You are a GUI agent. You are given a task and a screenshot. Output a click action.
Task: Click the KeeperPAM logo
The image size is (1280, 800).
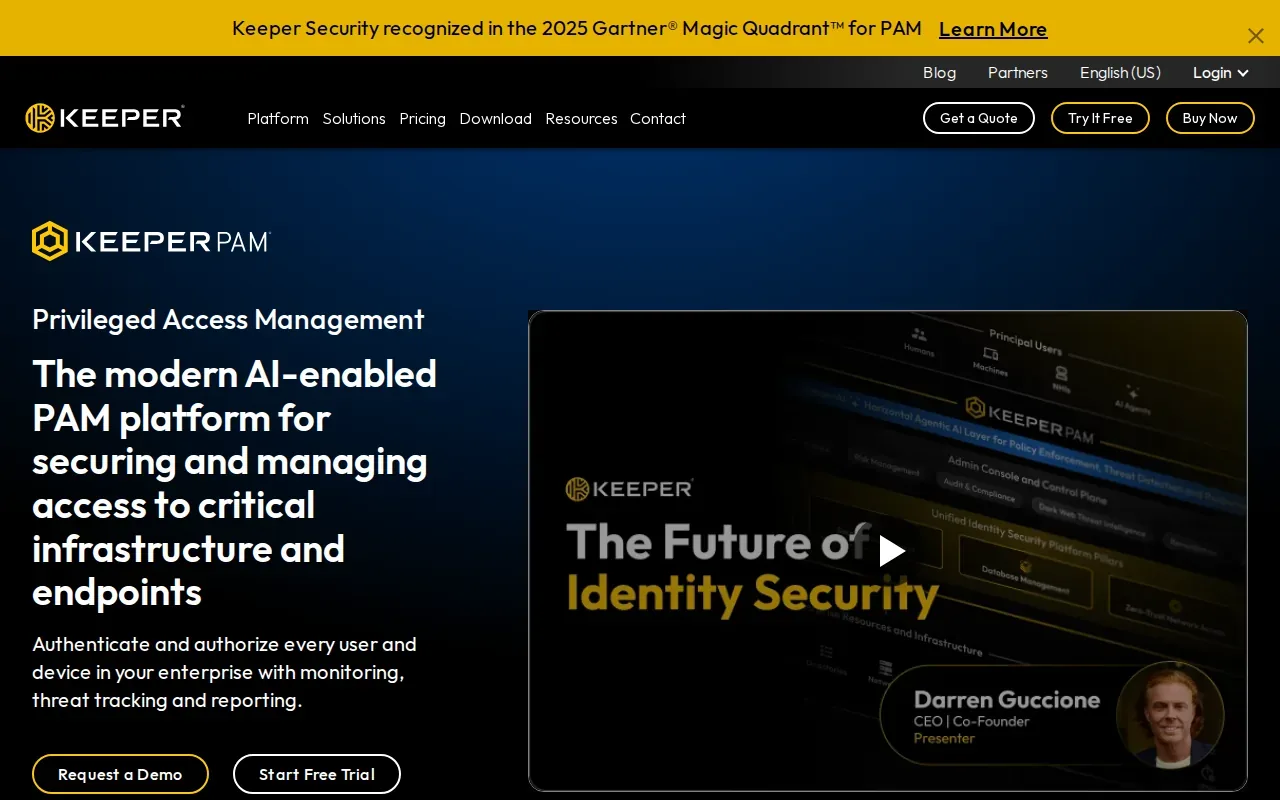click(151, 241)
